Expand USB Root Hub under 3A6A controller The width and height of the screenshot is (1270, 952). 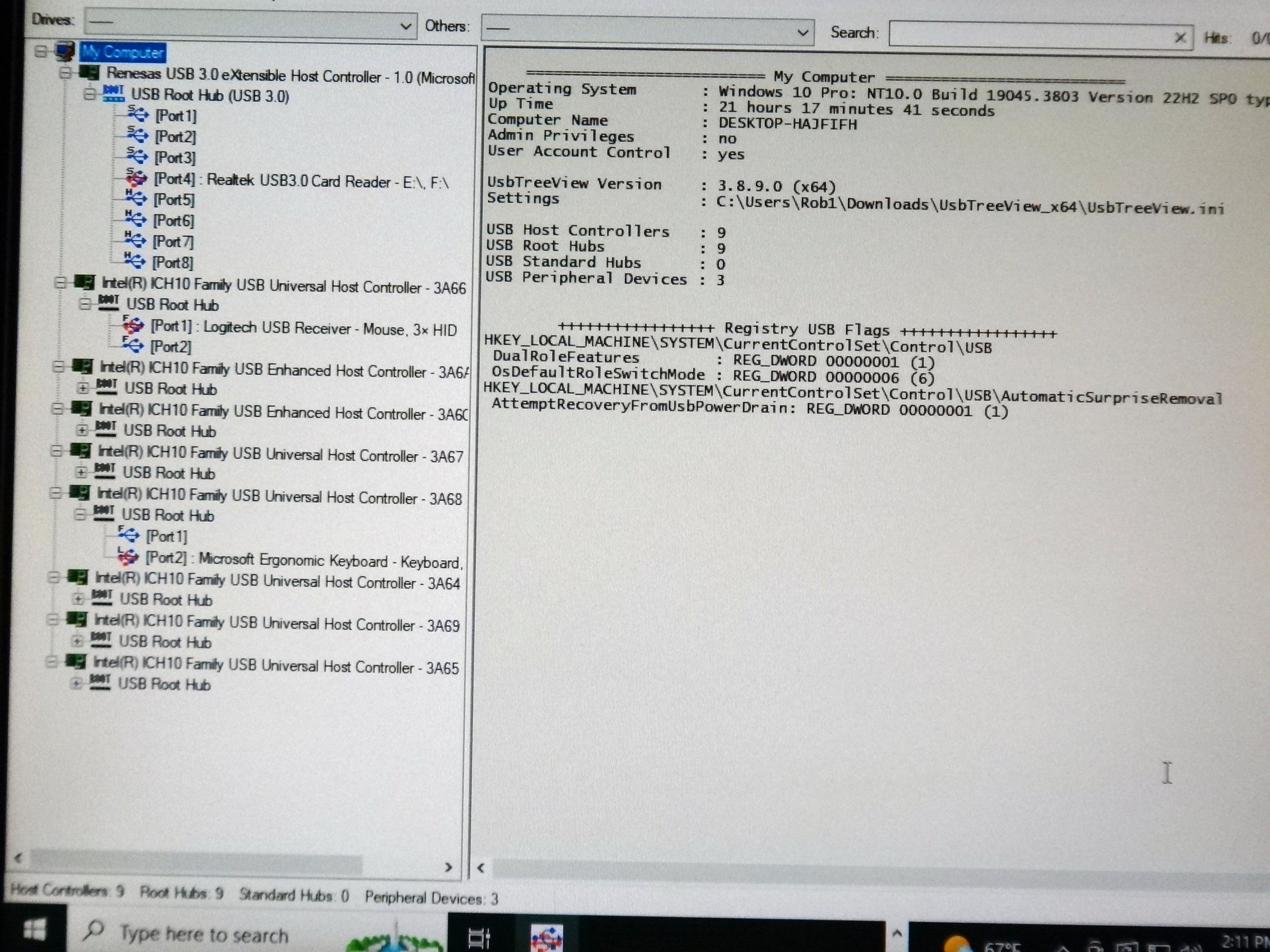pos(83,388)
